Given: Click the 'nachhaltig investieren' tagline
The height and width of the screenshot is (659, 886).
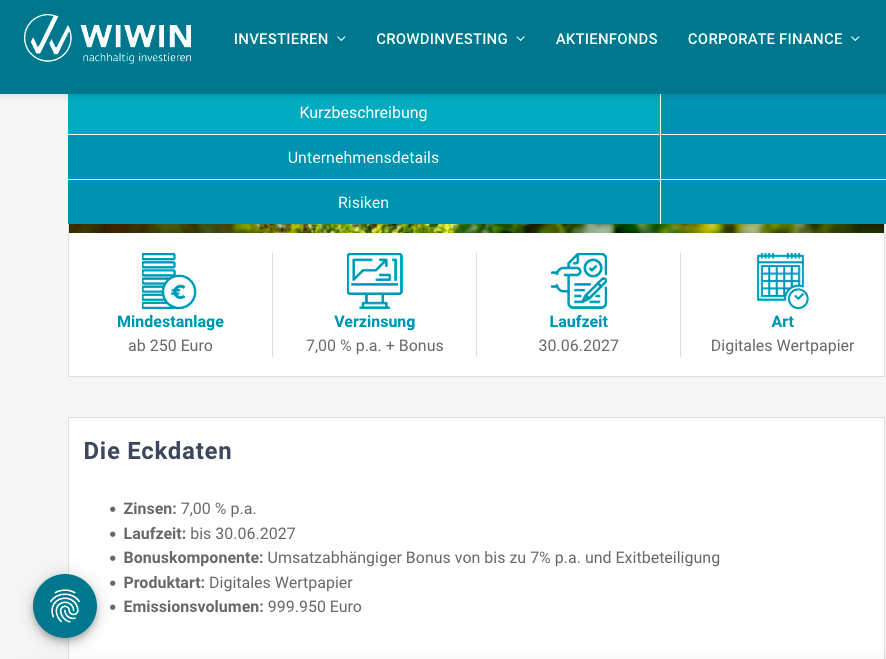Looking at the screenshot, I should click(x=137, y=58).
